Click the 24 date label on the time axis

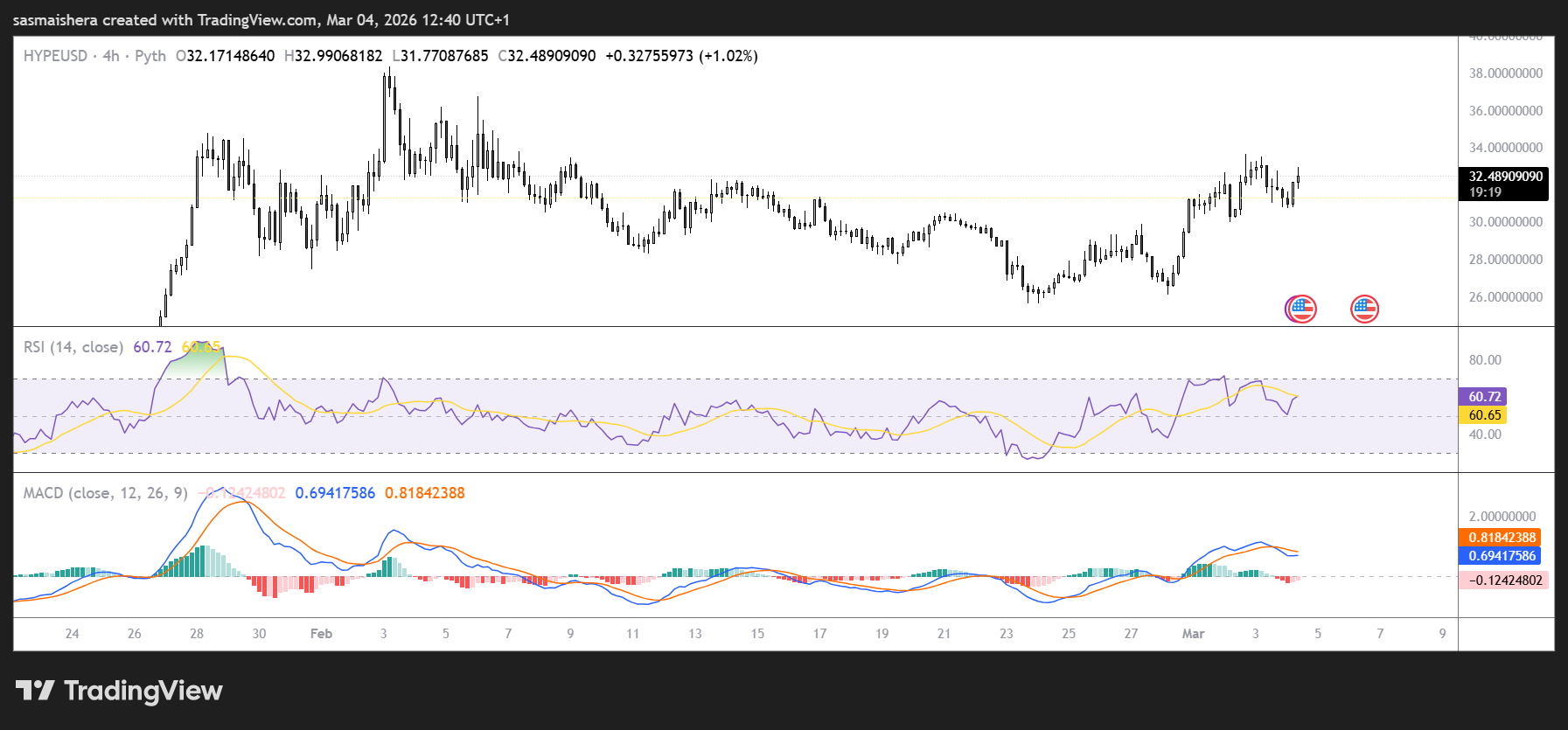point(72,634)
